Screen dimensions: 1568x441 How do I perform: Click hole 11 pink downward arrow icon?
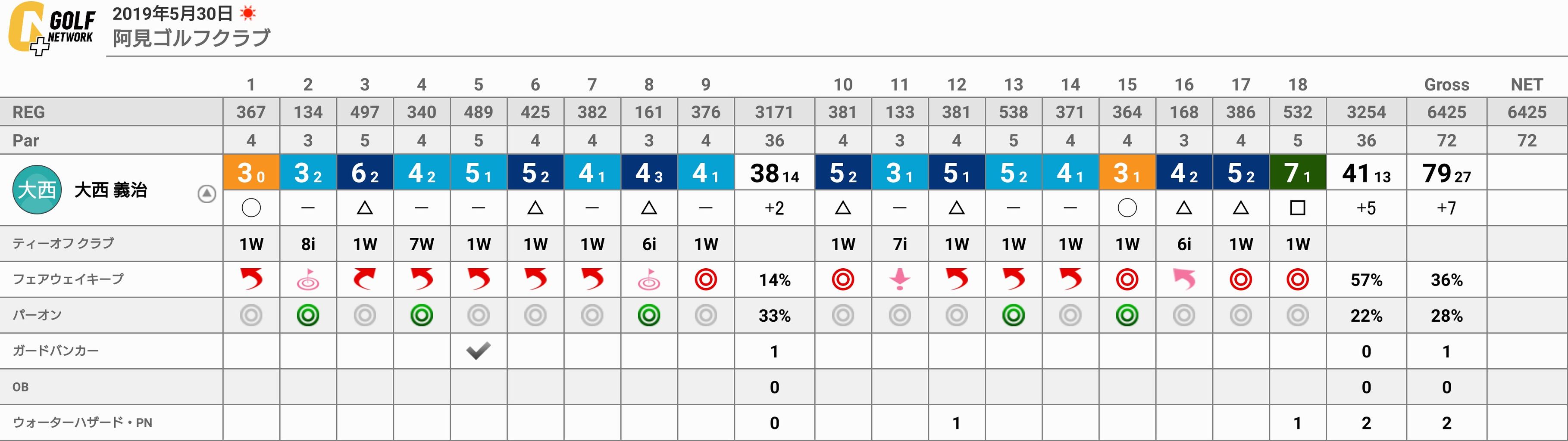pyautogui.click(x=900, y=280)
